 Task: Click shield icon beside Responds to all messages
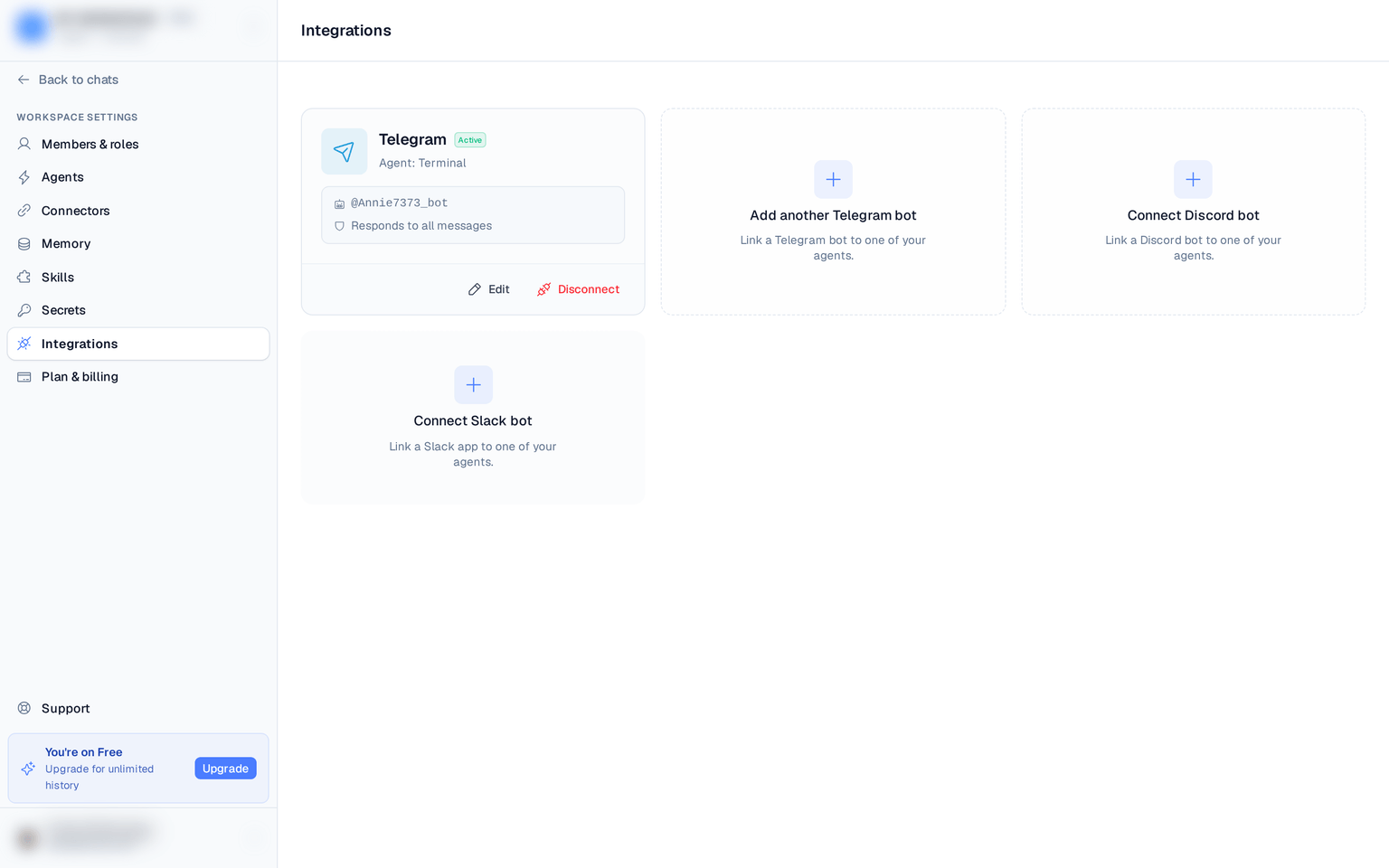[340, 226]
